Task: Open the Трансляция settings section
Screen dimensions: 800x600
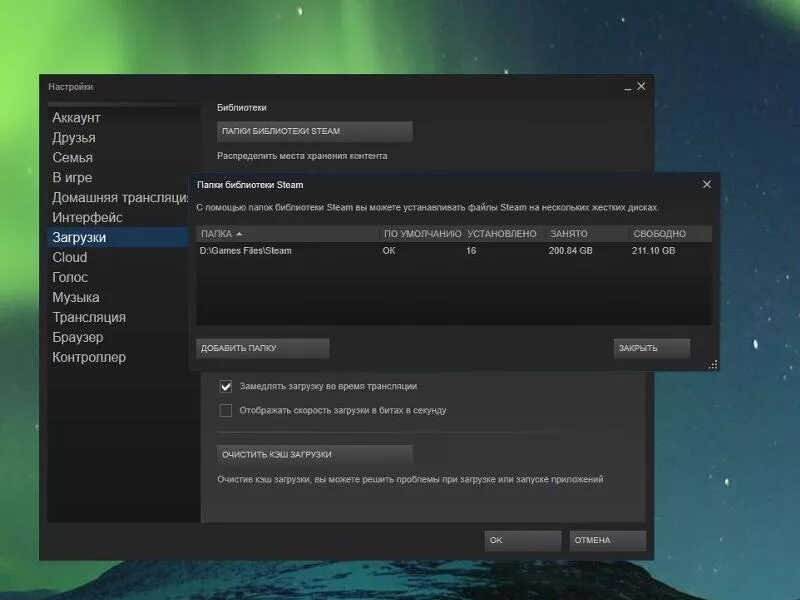Action: click(x=89, y=317)
